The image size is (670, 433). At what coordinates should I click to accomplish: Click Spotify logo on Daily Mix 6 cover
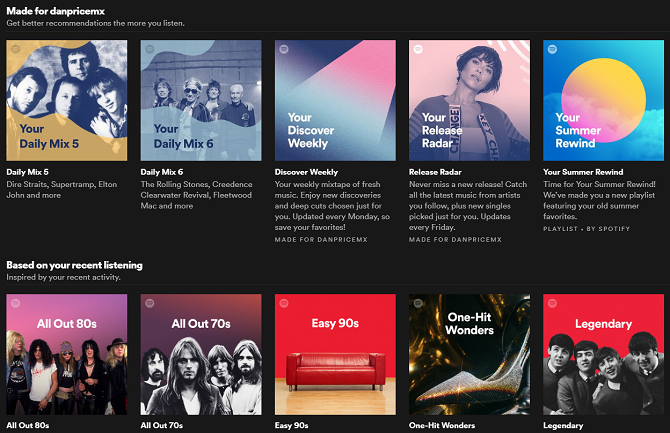(x=150, y=49)
